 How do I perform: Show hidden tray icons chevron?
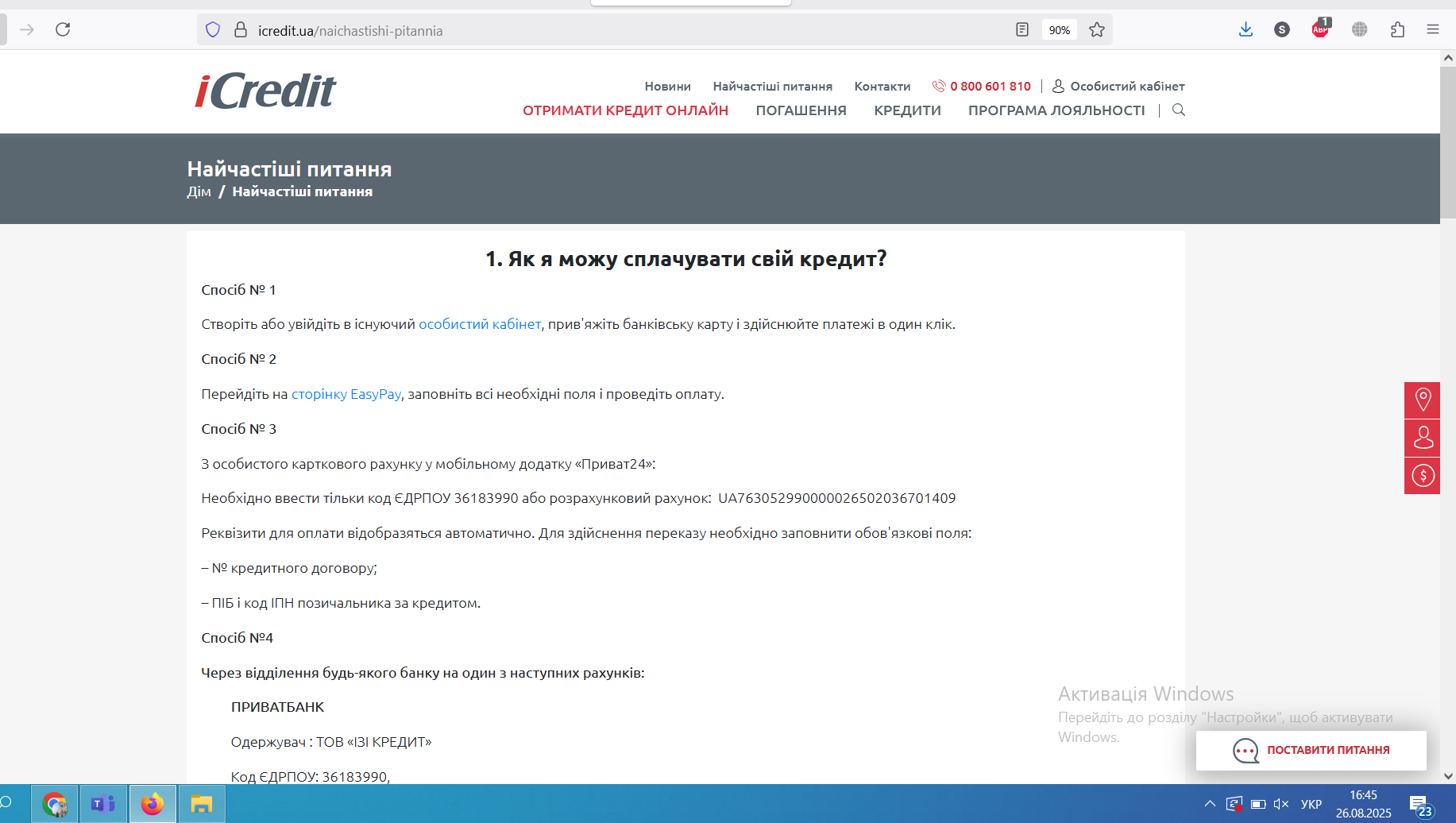(x=1210, y=804)
